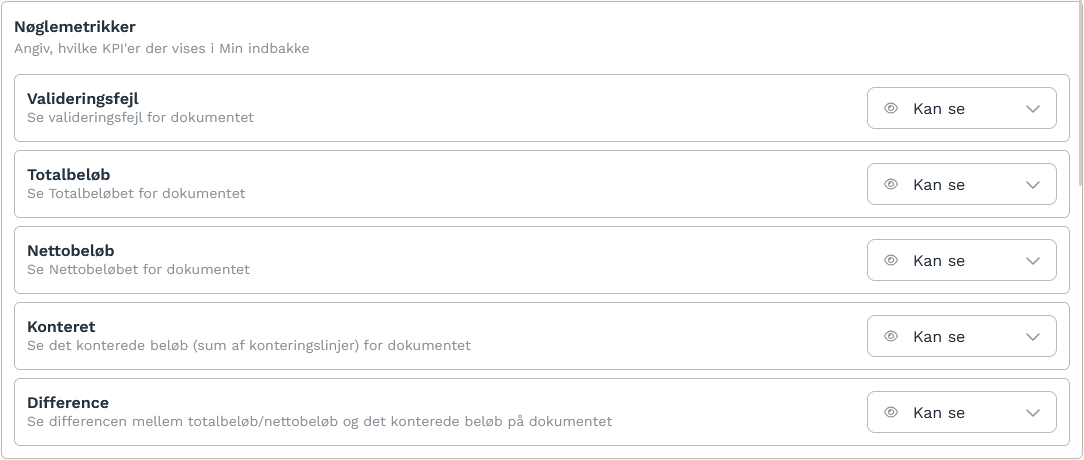This screenshot has width=1084, height=460.
Task: Click the Konteret description text
Action: click(x=249, y=345)
